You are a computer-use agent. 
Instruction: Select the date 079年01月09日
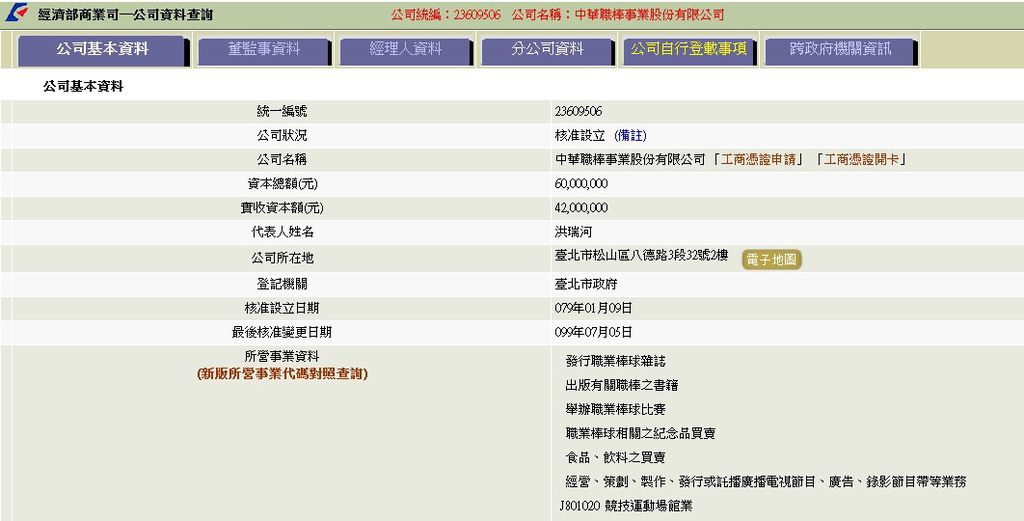593,308
